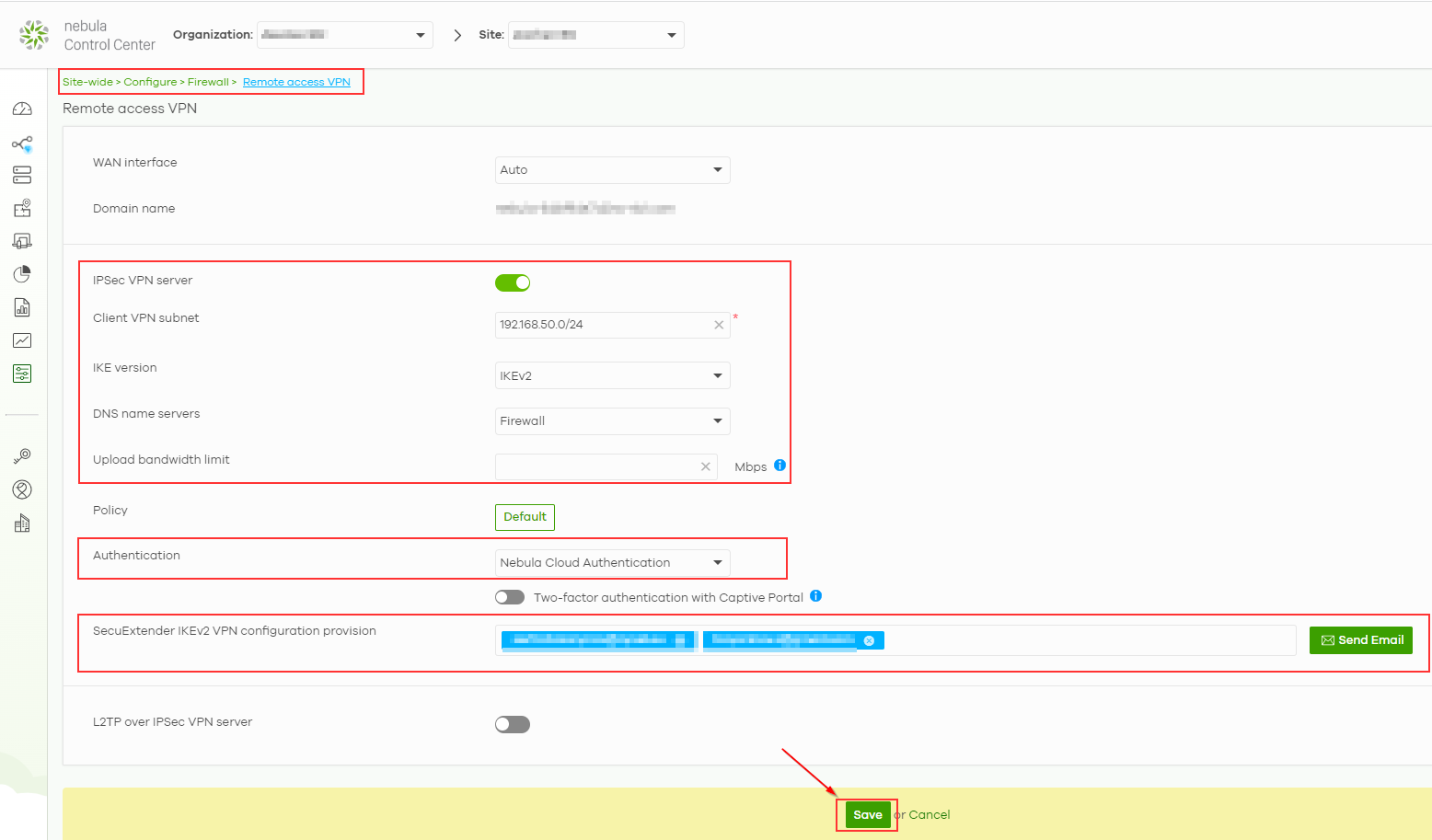Open the devices server-rack sidebar icon
This screenshot has width=1432, height=840.
click(x=22, y=175)
